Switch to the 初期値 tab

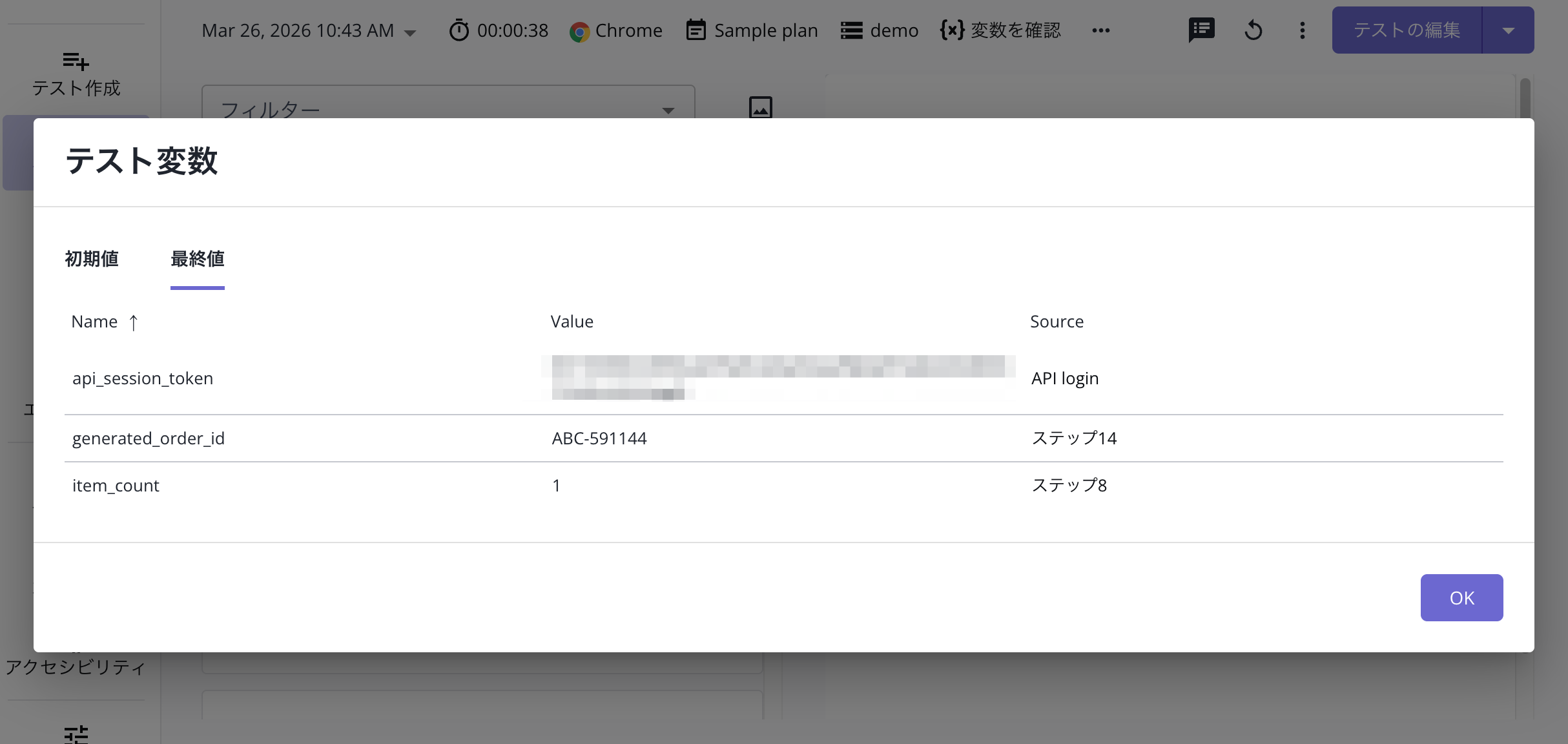(x=92, y=259)
